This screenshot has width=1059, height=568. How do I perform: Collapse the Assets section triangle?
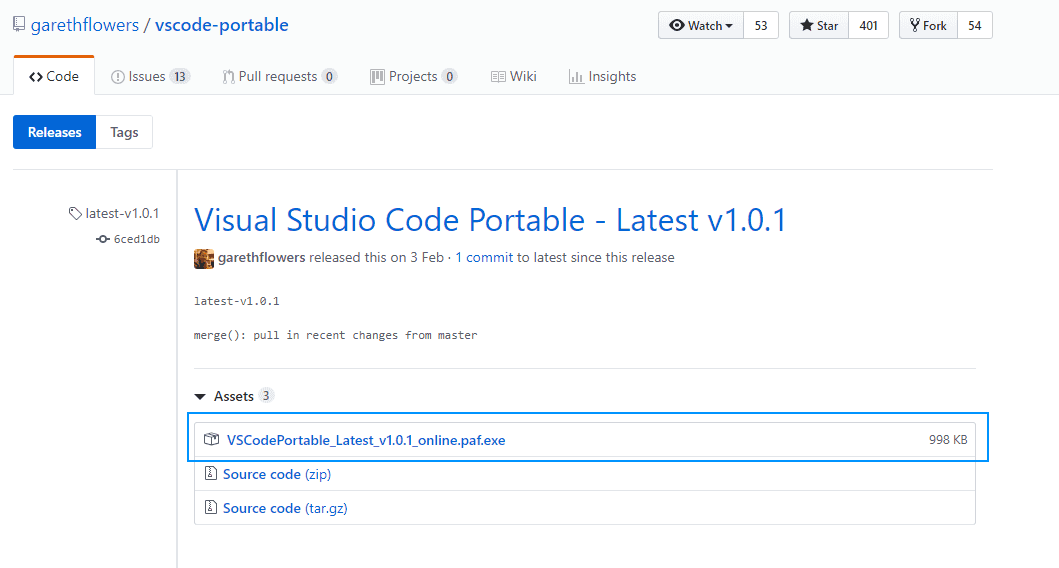pyautogui.click(x=200, y=396)
